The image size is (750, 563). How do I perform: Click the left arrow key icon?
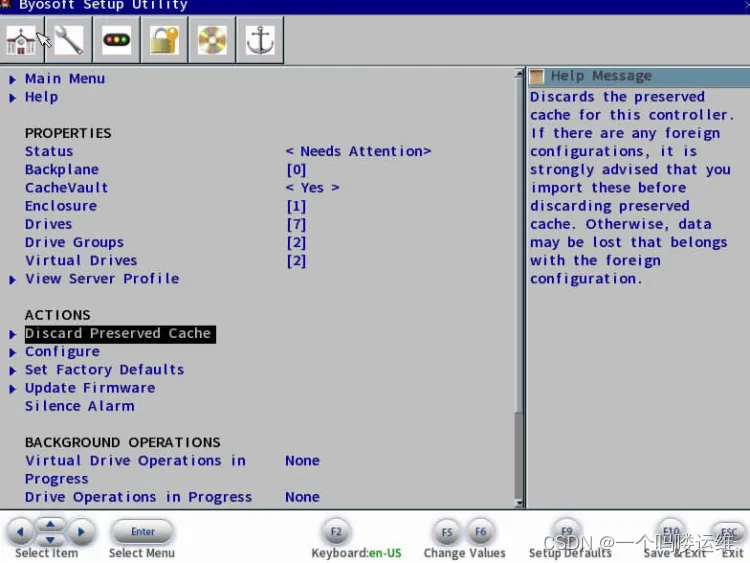tap(20, 531)
